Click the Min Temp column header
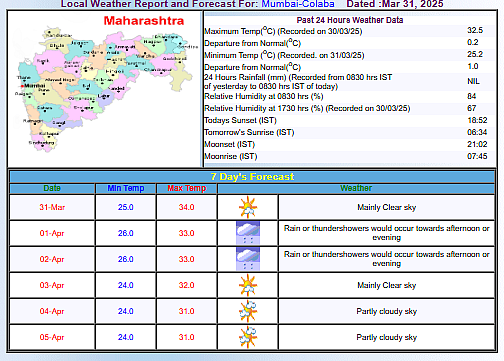 click(x=126, y=188)
